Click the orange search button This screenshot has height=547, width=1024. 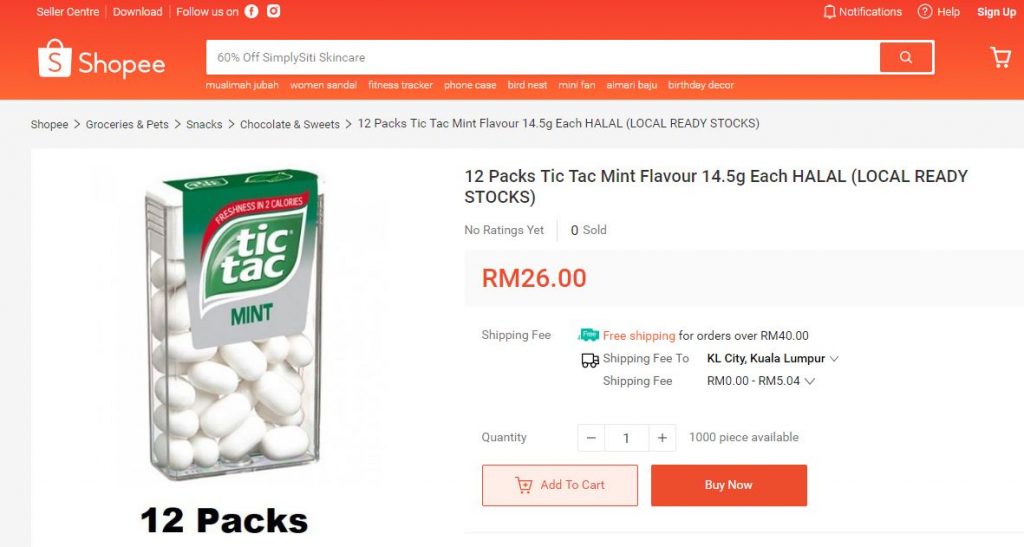pos(906,57)
